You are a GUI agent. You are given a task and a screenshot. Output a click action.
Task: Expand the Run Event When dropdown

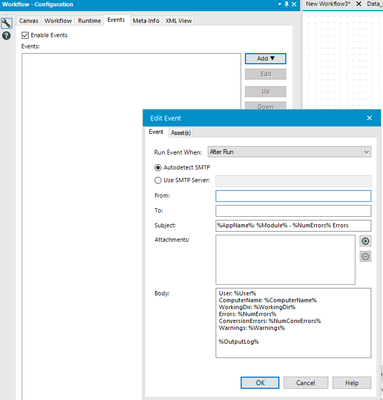tap(289, 152)
